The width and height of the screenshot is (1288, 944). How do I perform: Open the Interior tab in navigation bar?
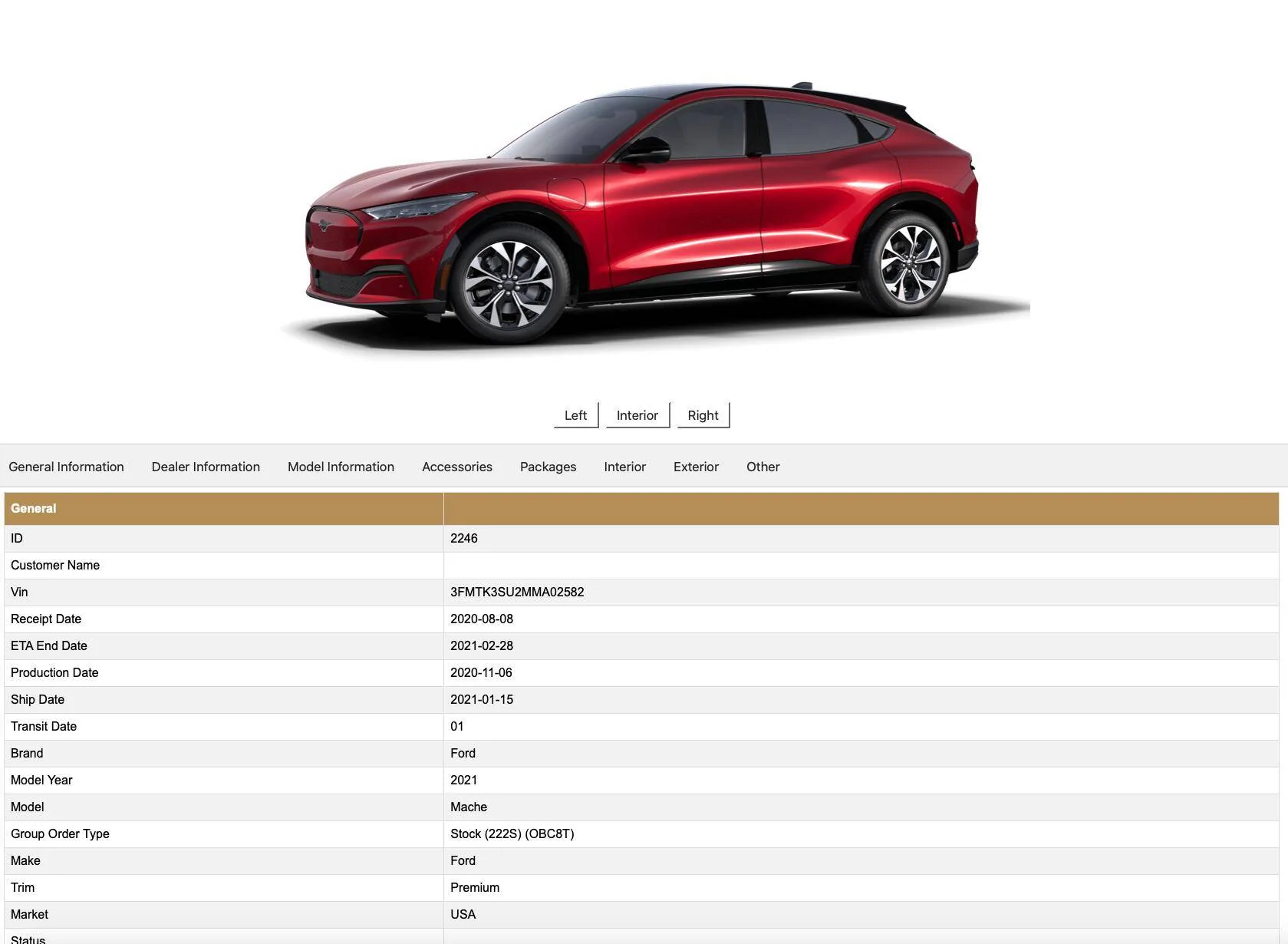tap(624, 467)
